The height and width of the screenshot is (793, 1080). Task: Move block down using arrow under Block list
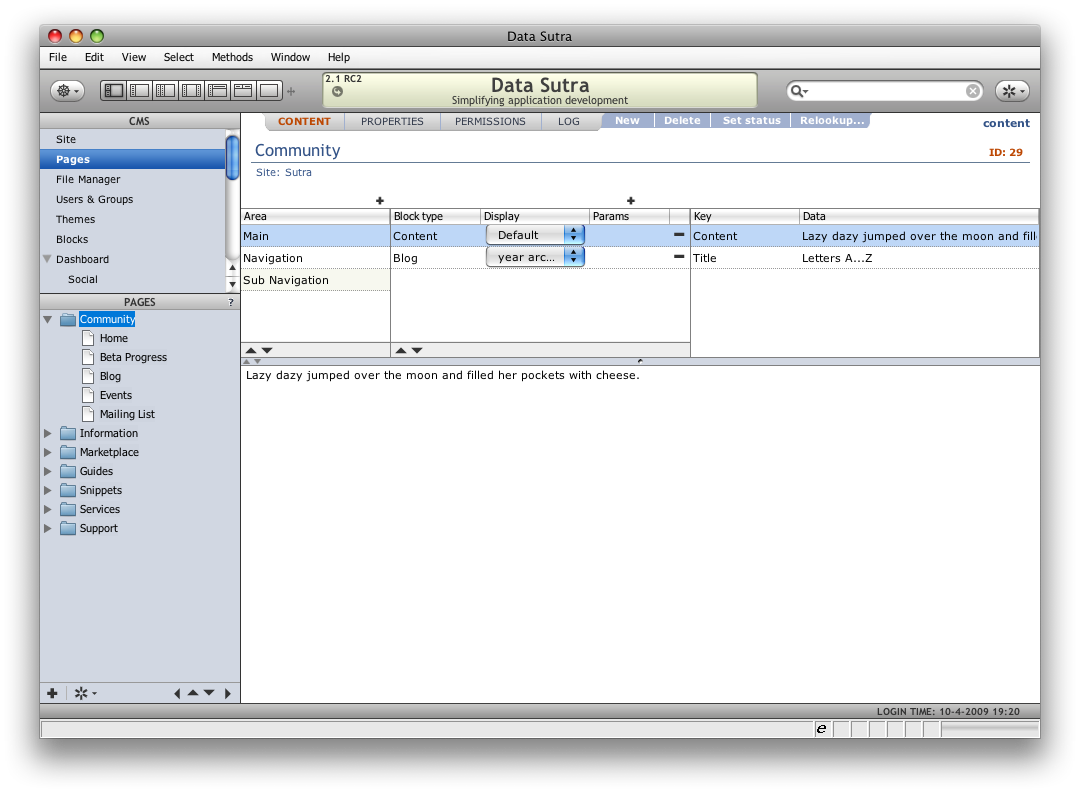pos(417,351)
